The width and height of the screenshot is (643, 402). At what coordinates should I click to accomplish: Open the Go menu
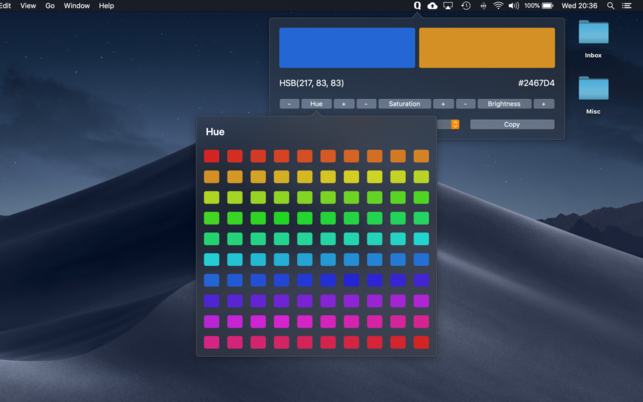pyautogui.click(x=50, y=6)
